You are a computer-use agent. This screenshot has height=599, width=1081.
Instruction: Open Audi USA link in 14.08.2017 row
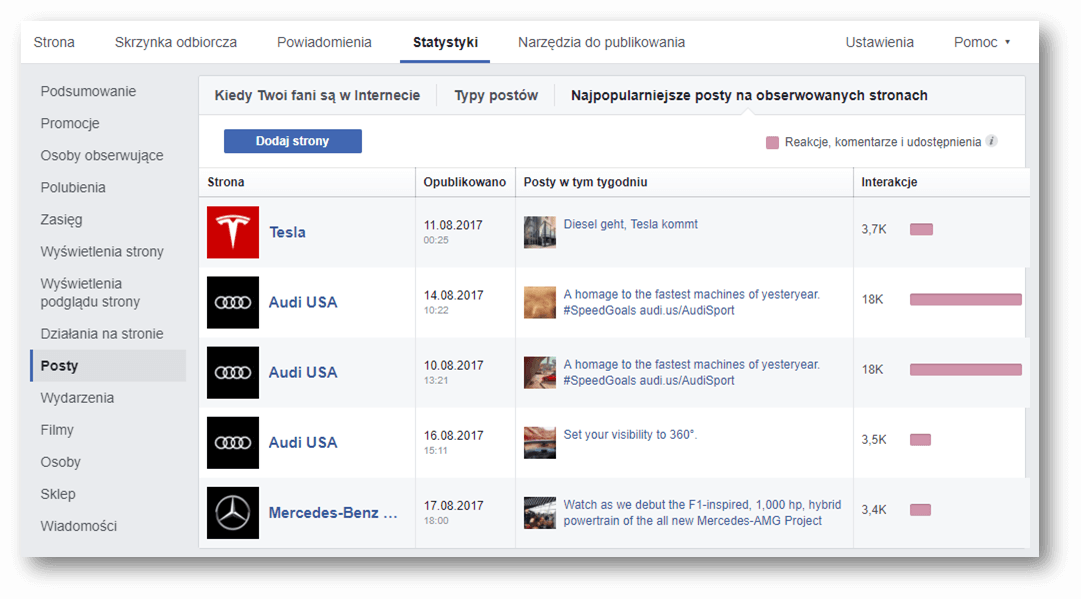click(x=303, y=303)
